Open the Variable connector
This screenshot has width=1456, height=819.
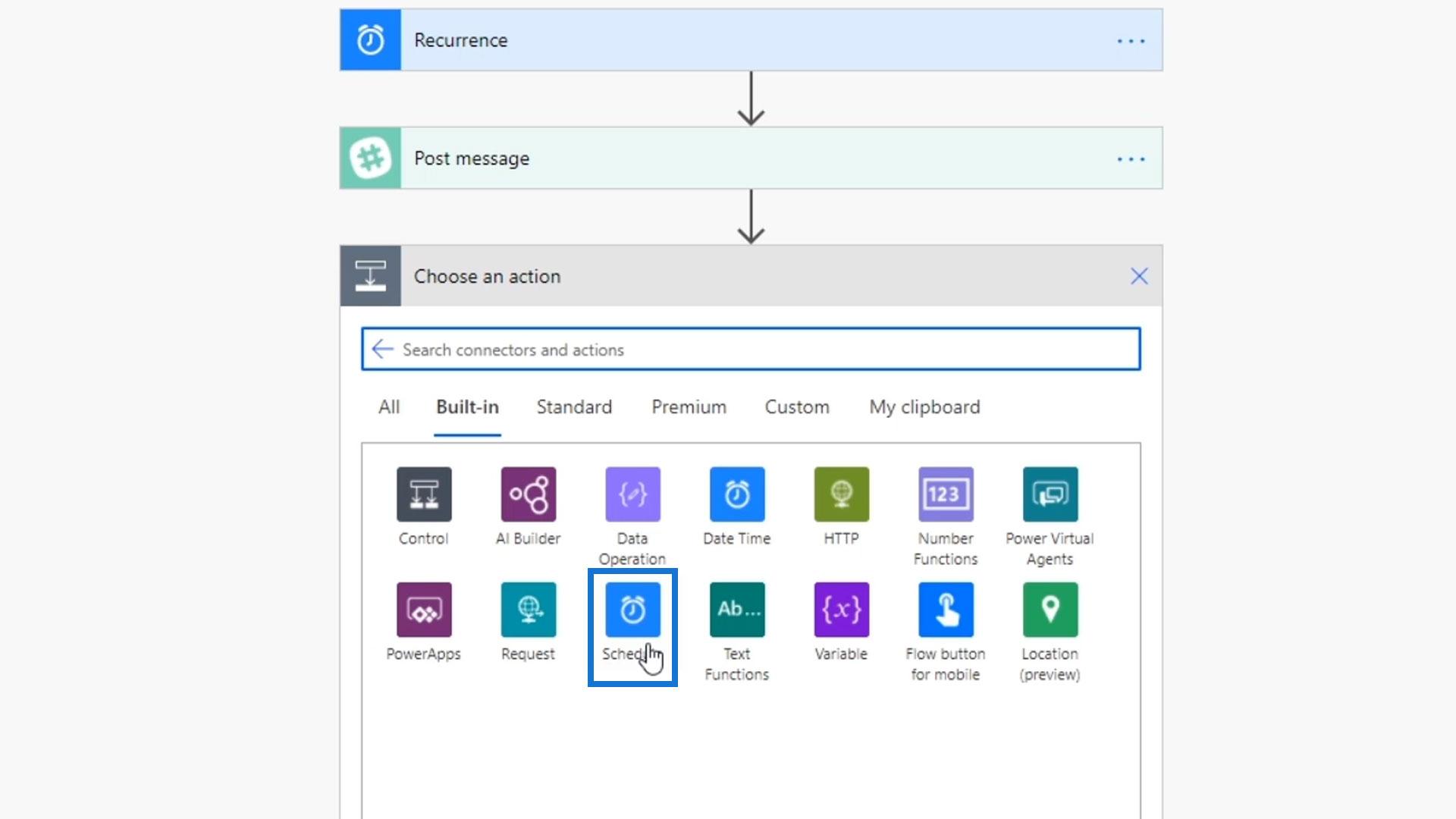pos(841,610)
